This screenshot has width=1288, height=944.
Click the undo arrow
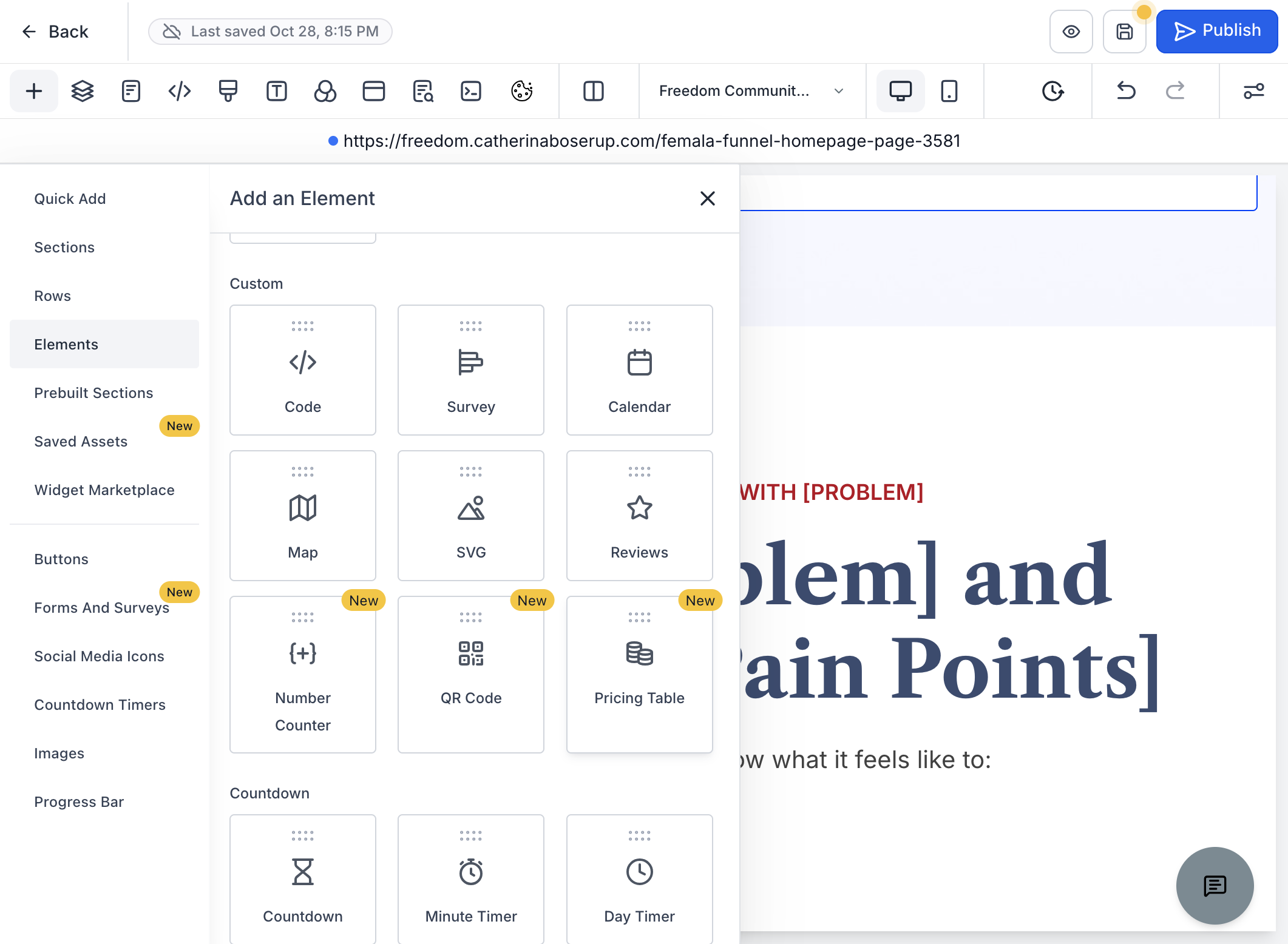point(1127,91)
